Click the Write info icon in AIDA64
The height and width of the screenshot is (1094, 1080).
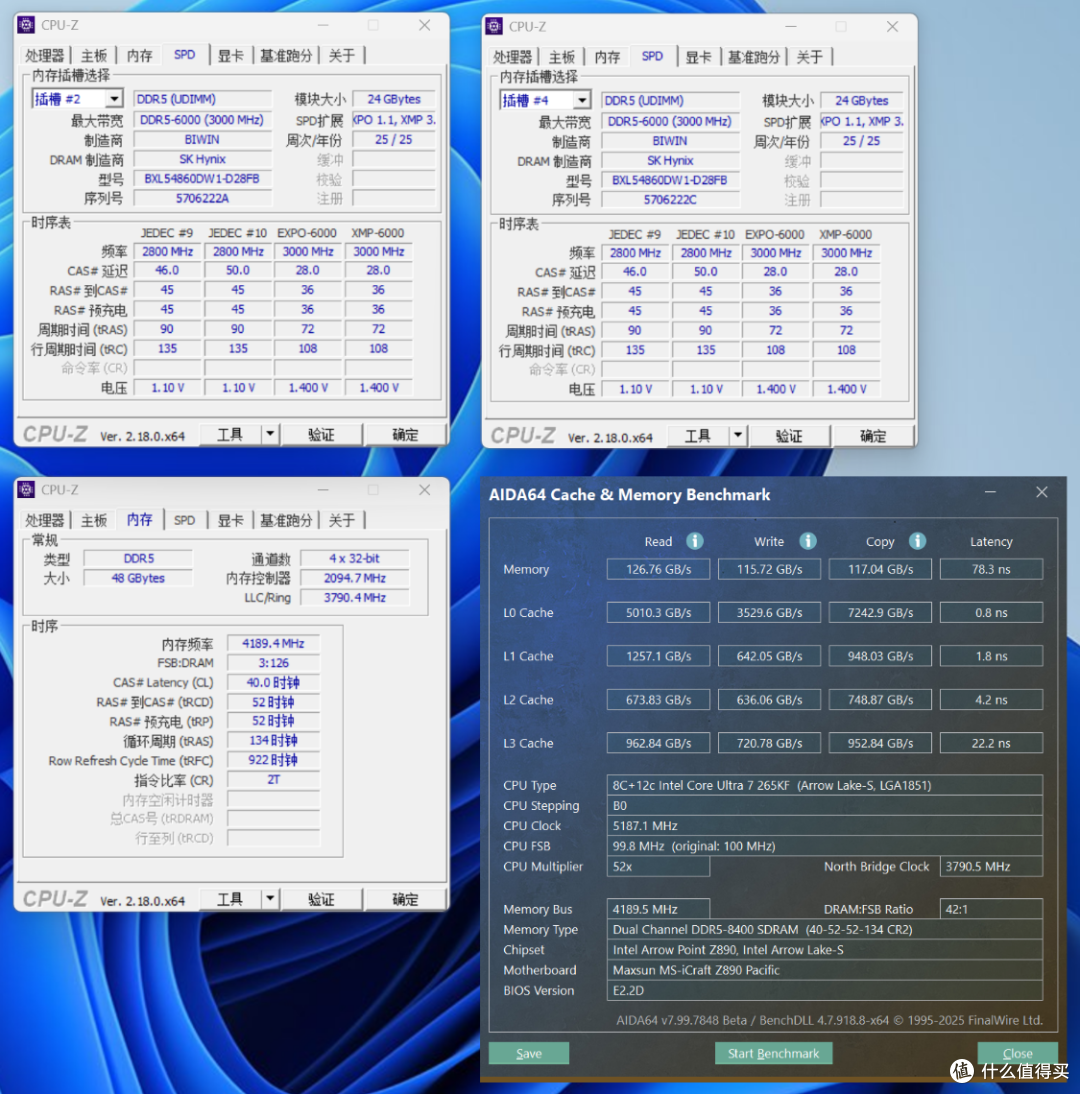(807, 541)
